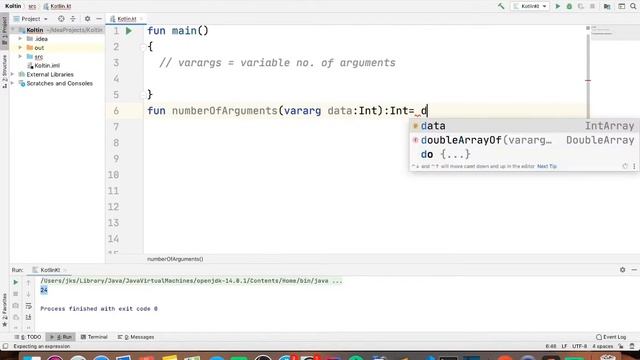Click Koltin in the navigation breadcrumb
Image resolution: width=640 pixels, height=360 pixels.
pos(13,6)
